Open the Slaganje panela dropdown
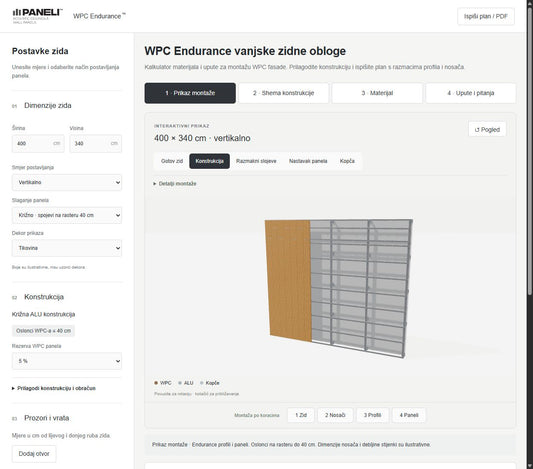Screen dimensions: 533x469 [x=67, y=215]
